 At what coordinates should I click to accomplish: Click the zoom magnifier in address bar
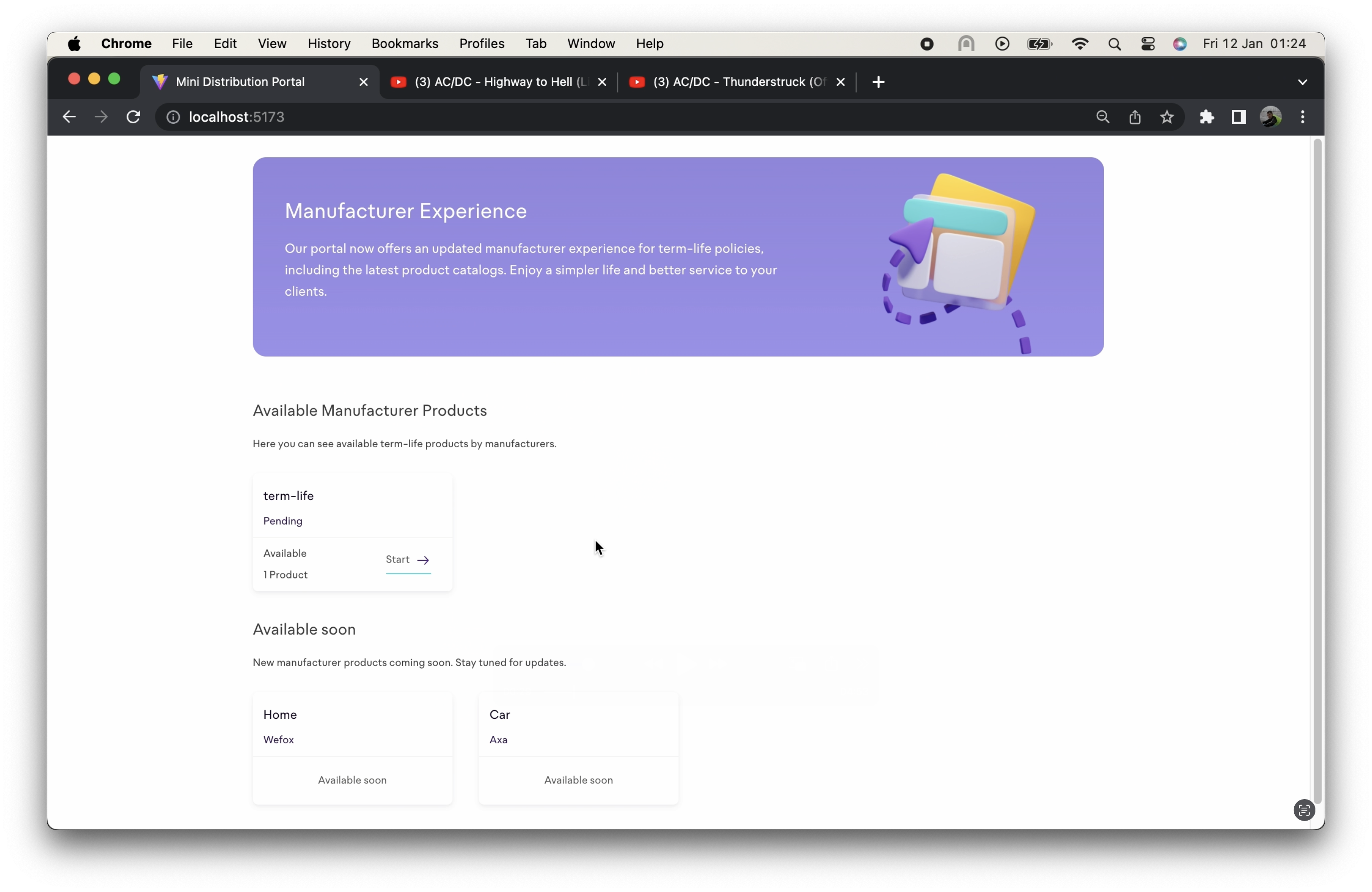coord(1102,117)
